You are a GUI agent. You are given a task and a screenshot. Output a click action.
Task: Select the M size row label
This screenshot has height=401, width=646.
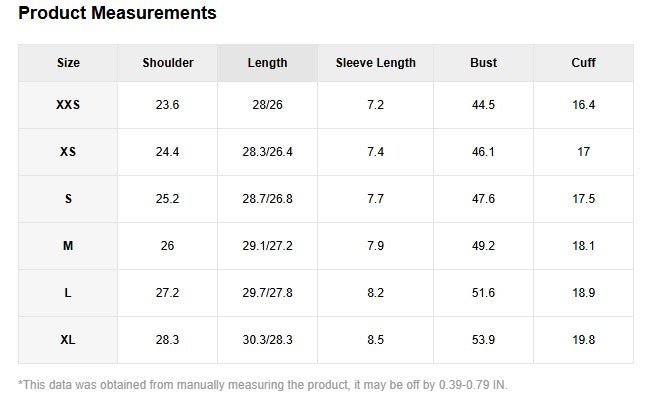point(68,246)
